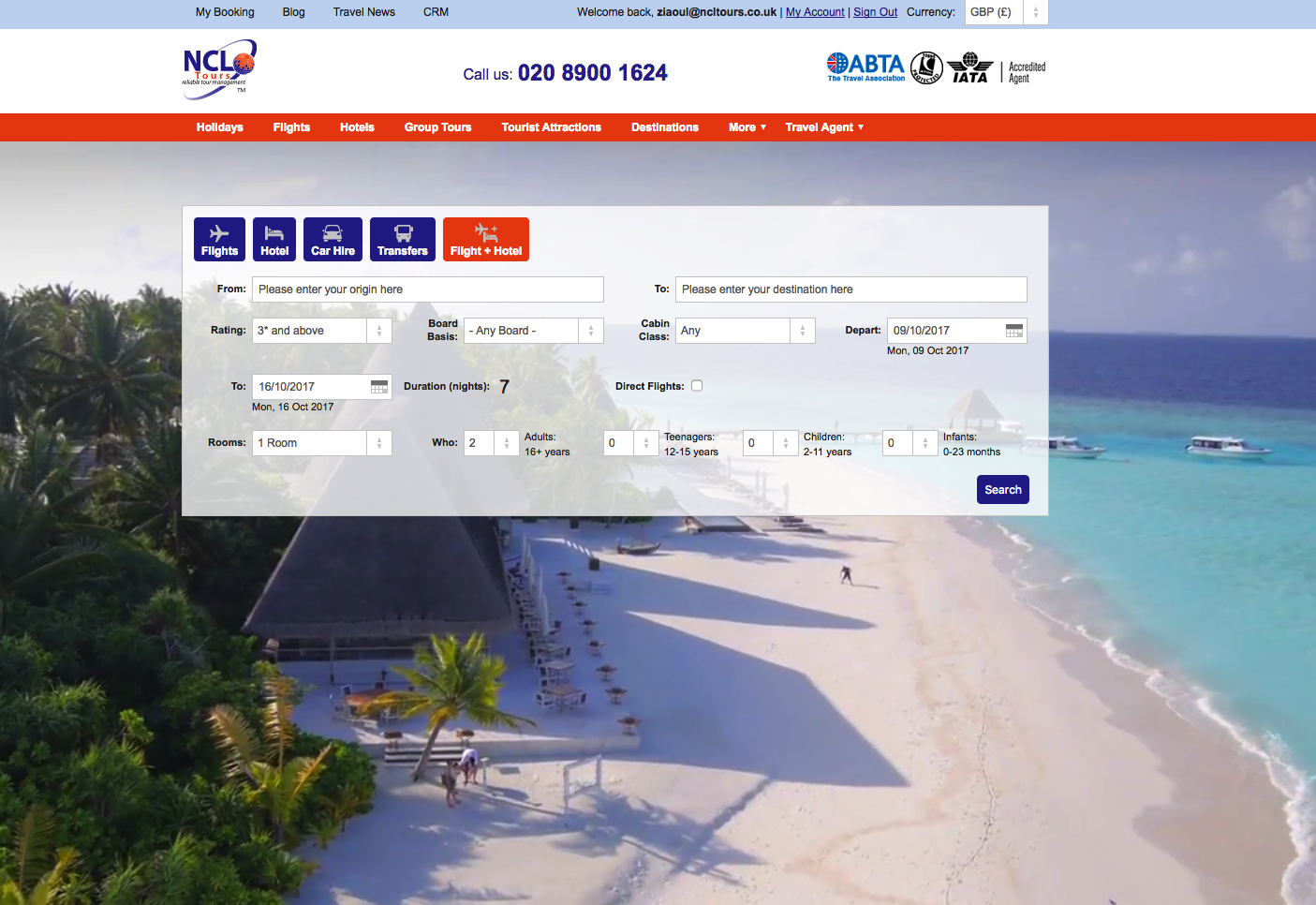1316x905 pixels.
Task: Enable the Direct Flights checkbox
Action: coord(697,386)
